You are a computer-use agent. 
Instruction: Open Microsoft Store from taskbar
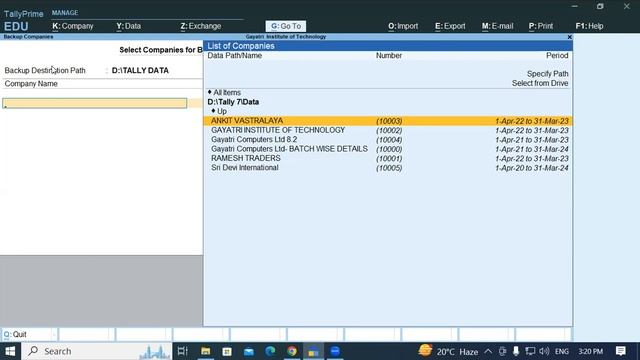click(227, 351)
